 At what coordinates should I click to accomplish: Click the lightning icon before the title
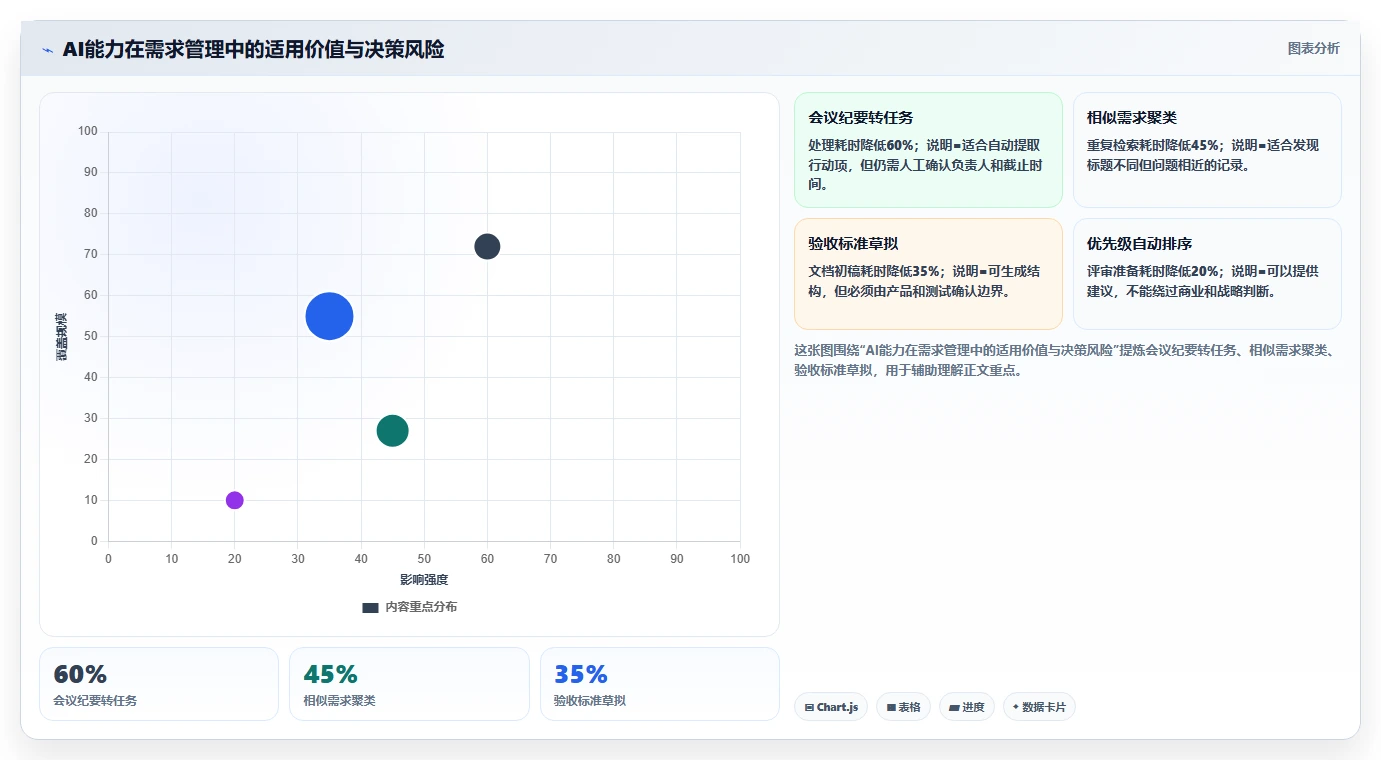pos(47,50)
